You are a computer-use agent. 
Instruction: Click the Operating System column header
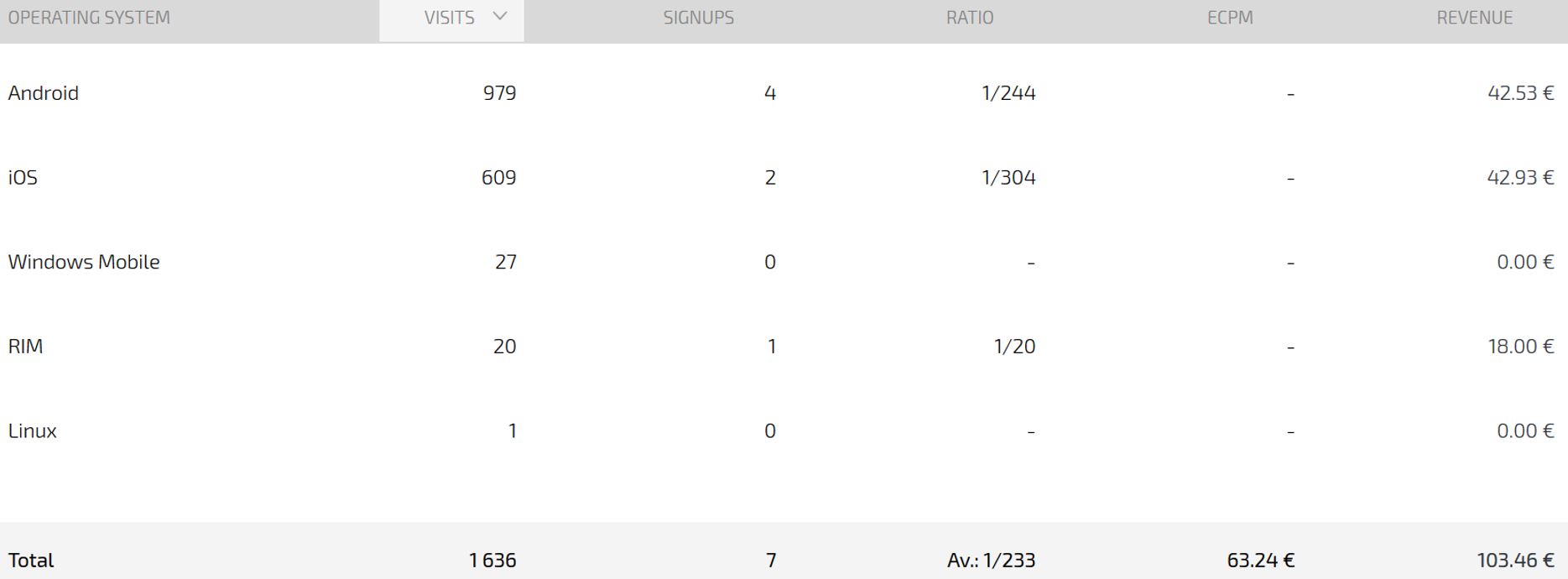coord(89,18)
